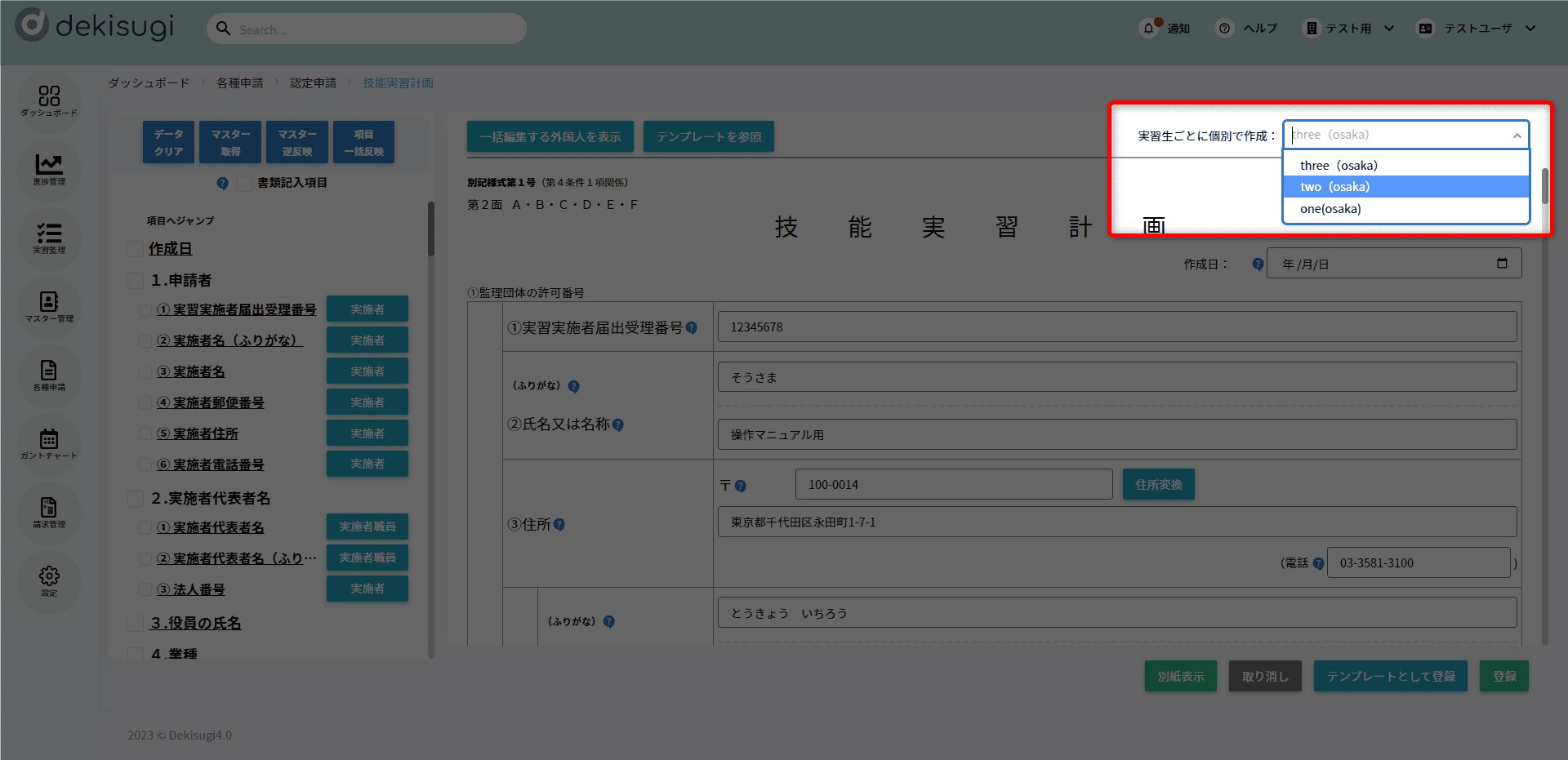Choose one(osaka) in the trainee dropdown

(x=1405, y=209)
